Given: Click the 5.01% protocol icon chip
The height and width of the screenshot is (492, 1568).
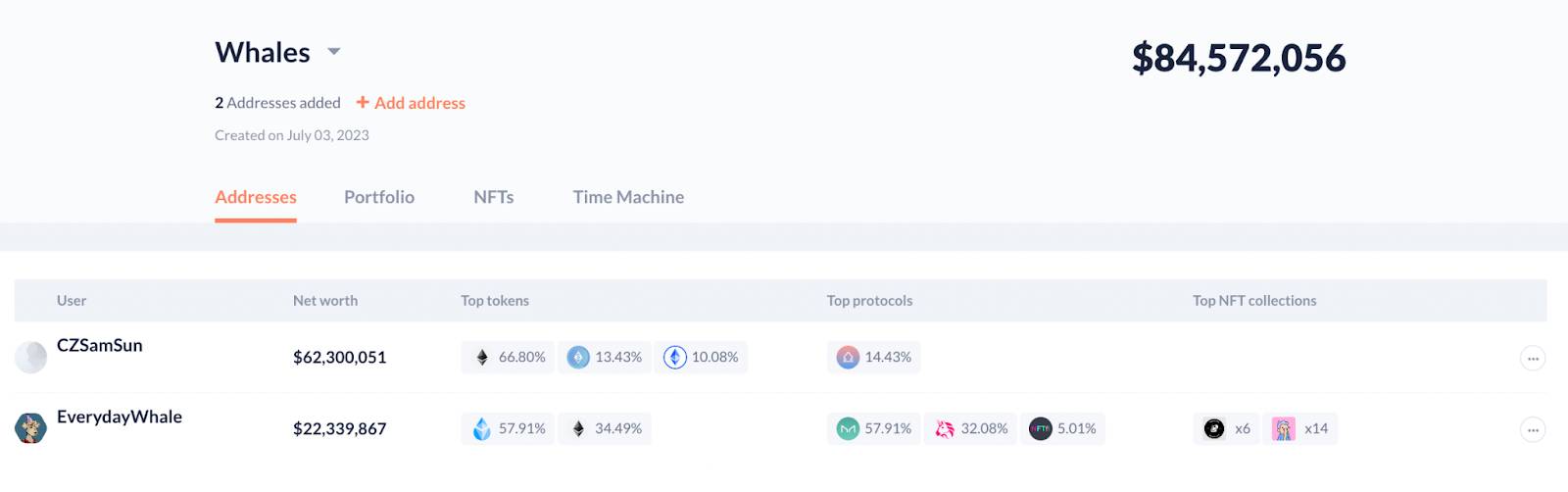Looking at the screenshot, I should click(1062, 428).
